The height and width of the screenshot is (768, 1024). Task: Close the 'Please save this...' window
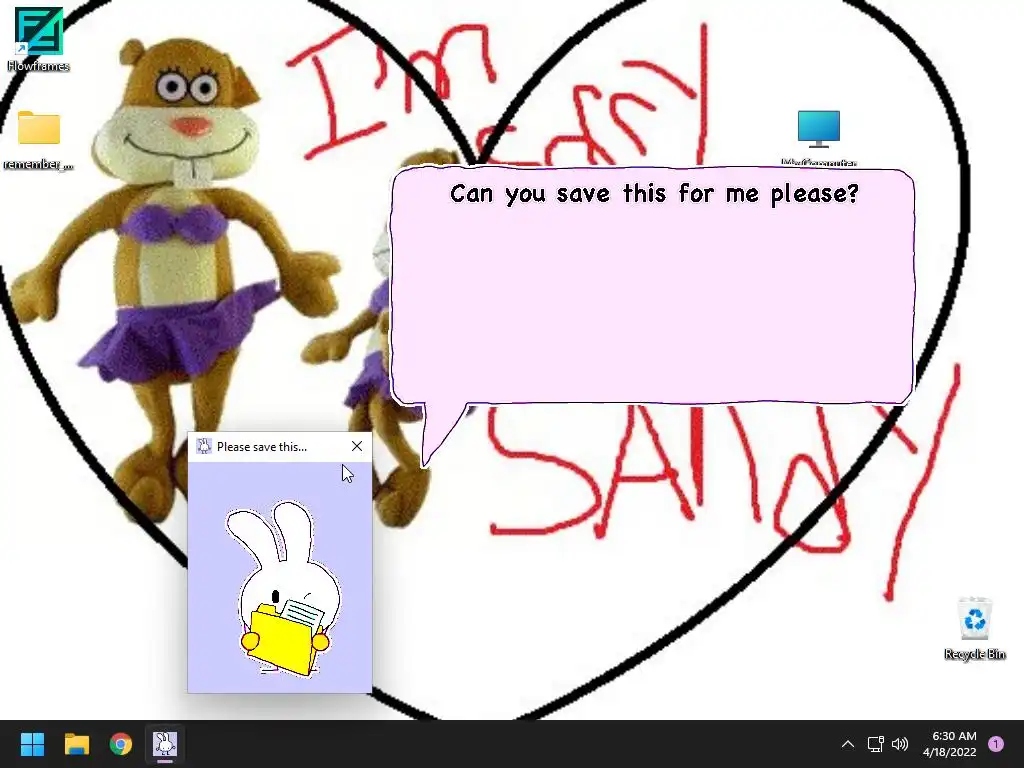(x=357, y=446)
